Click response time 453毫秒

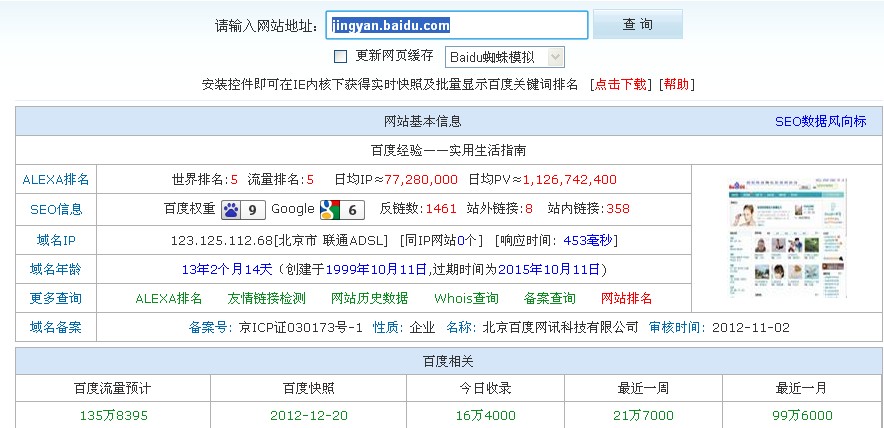[x=587, y=241]
